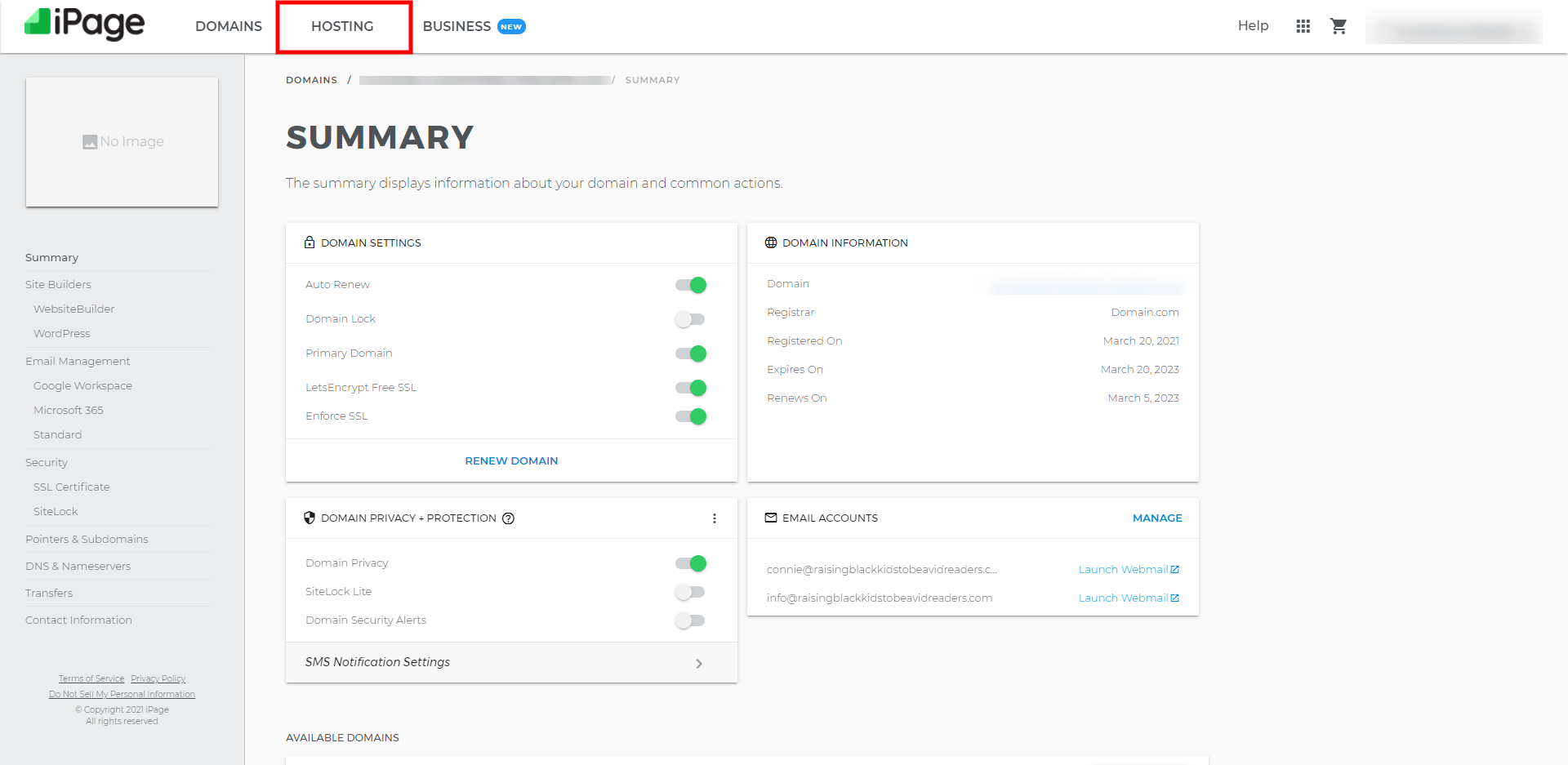The height and width of the screenshot is (765, 1568).
Task: Enable the Domain Lock toggle
Action: click(690, 319)
